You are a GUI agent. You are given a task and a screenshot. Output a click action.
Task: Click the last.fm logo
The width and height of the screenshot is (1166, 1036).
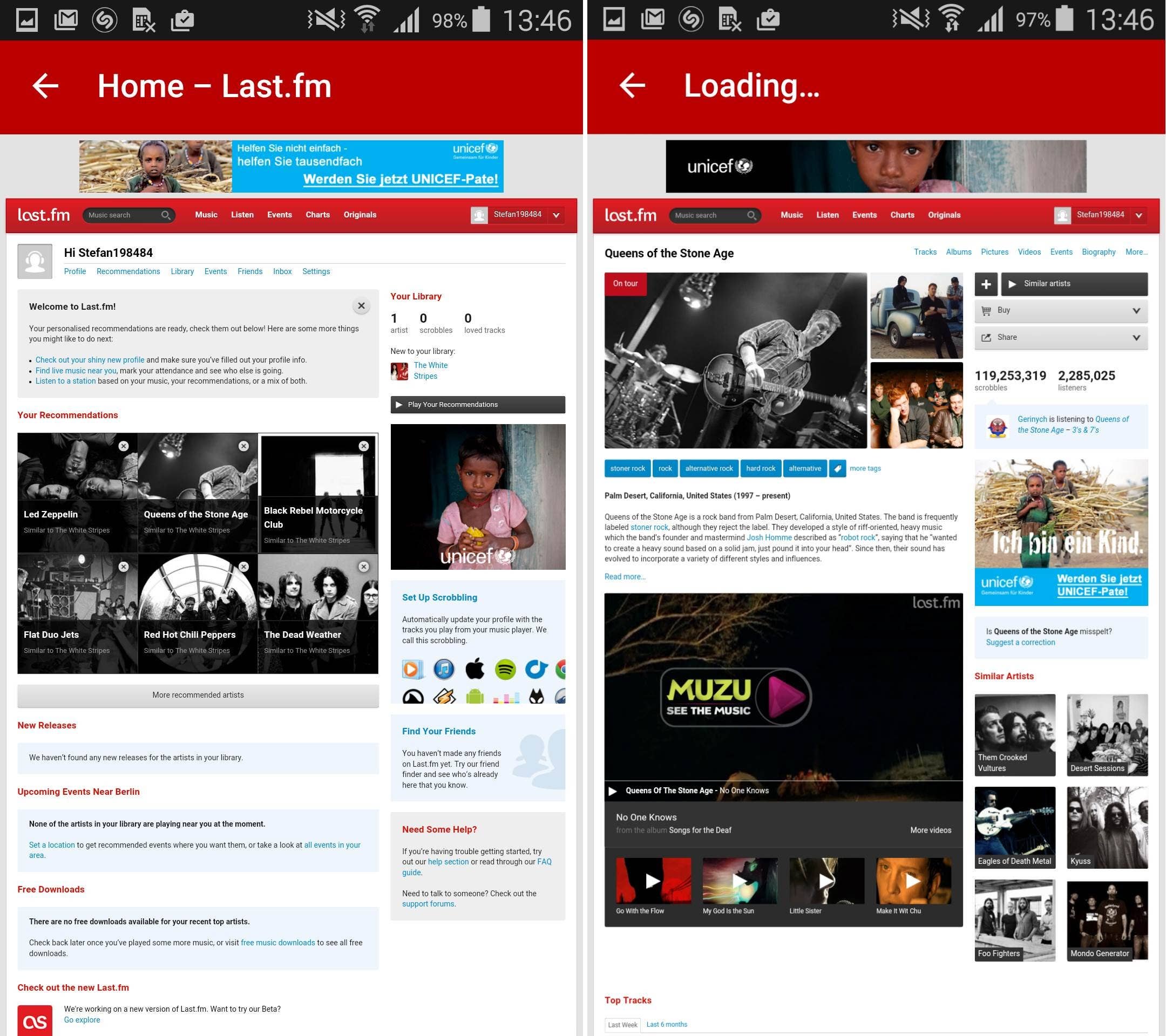tap(43, 215)
